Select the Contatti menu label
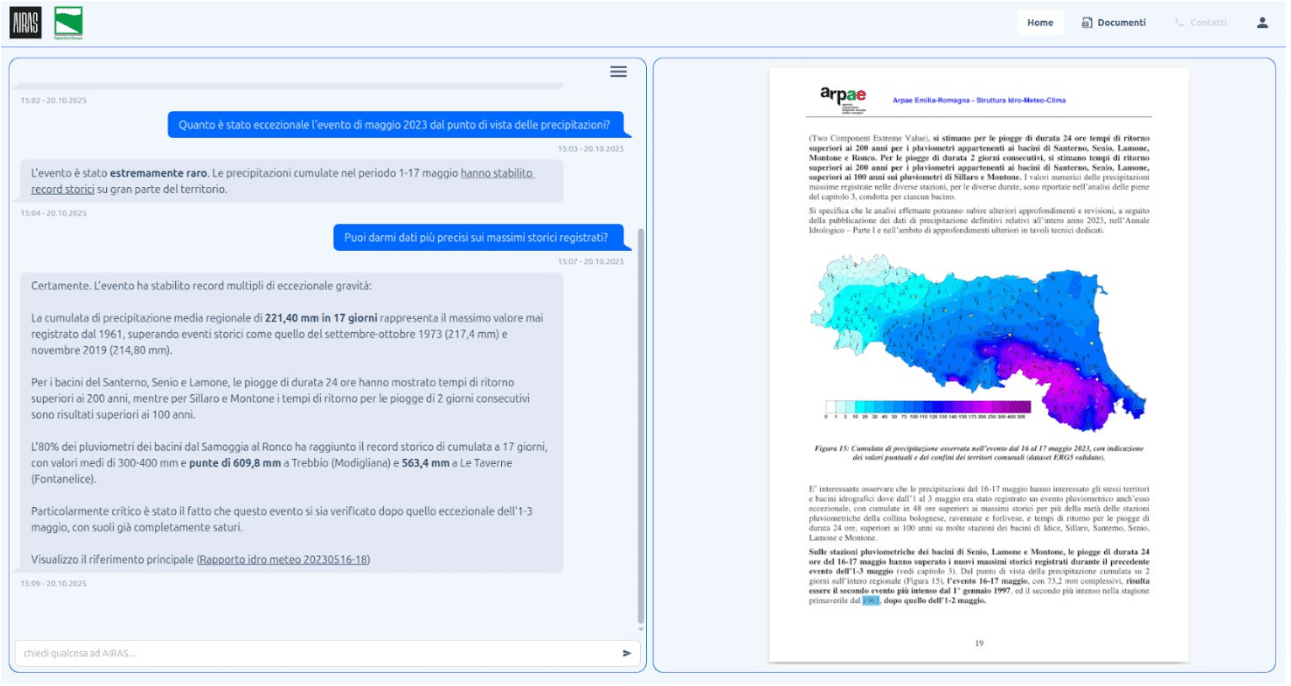 [x=1208, y=22]
